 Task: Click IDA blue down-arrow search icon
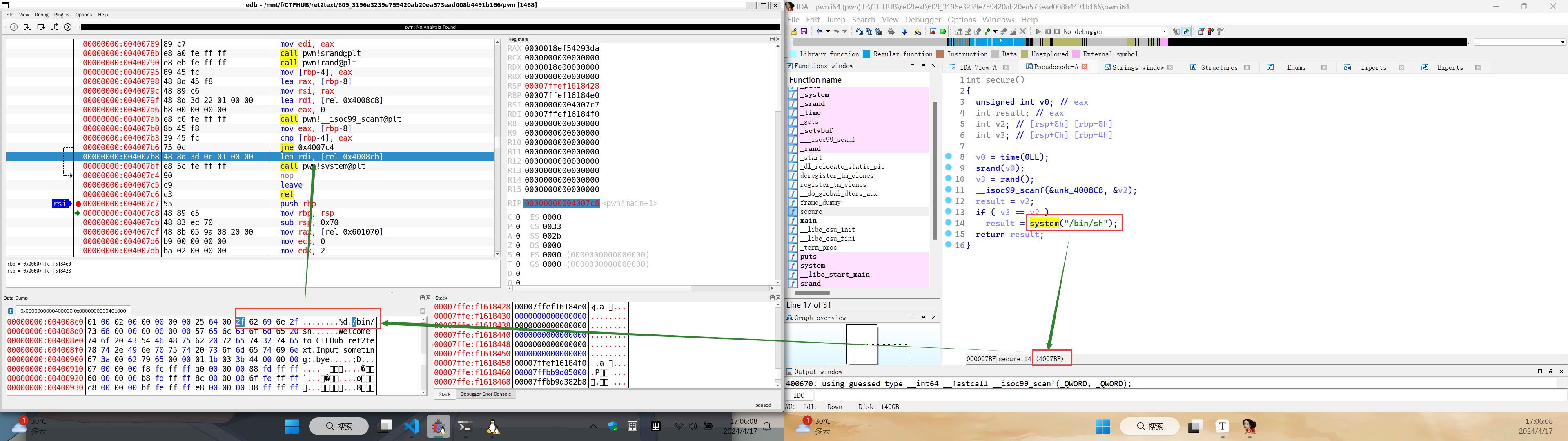pyautogui.click(x=904, y=31)
